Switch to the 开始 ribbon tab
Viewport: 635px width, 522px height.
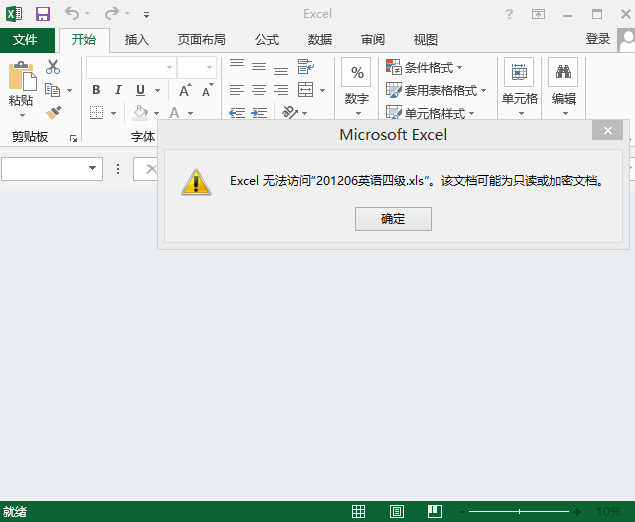click(84, 40)
